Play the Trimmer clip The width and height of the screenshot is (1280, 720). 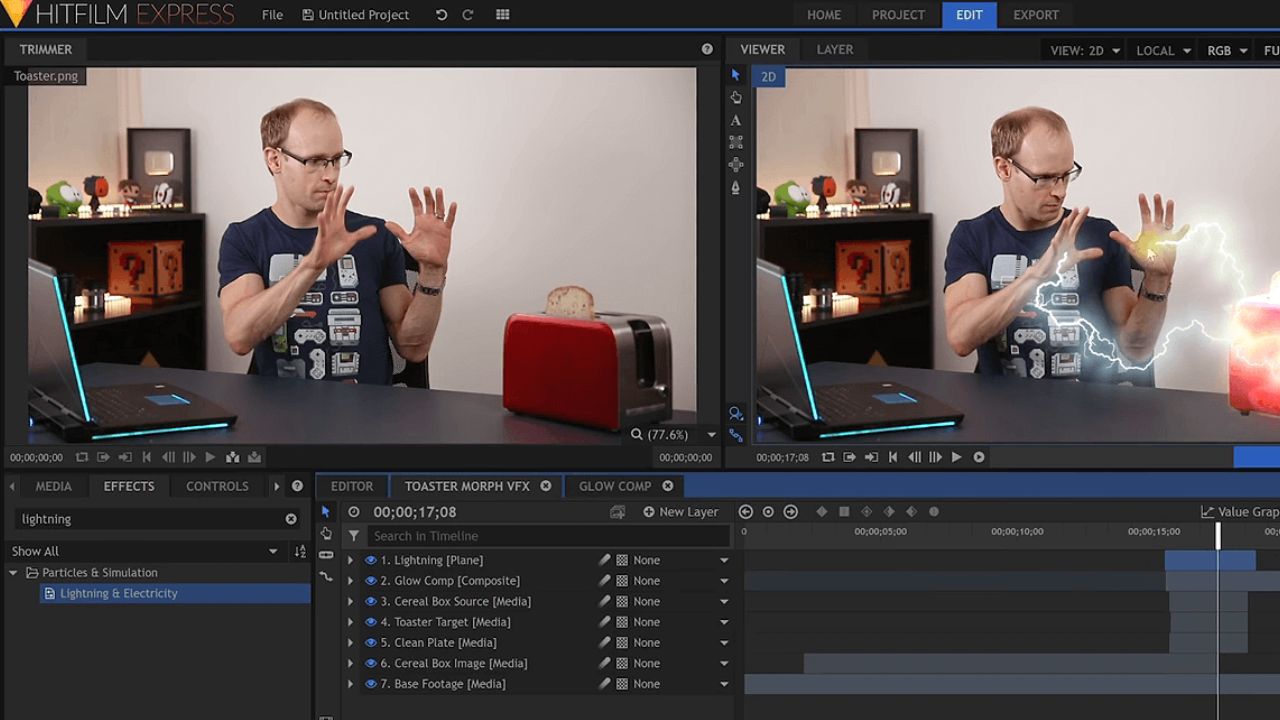point(210,457)
